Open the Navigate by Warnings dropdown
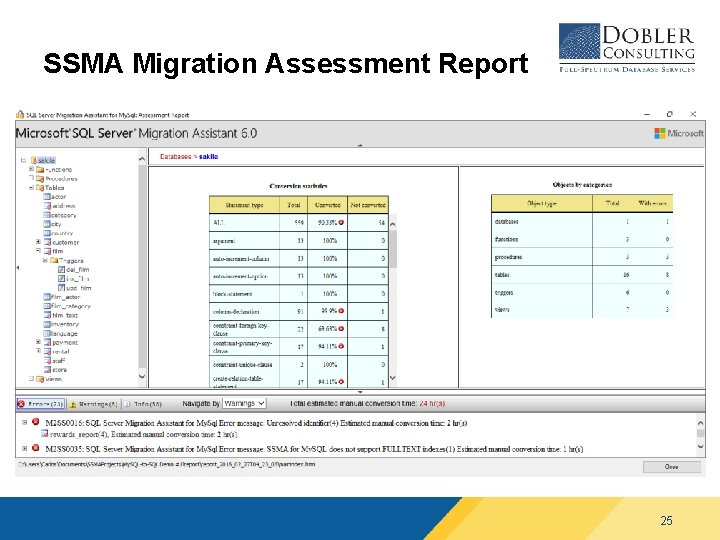Viewport: 720px width, 540px height. click(x=244, y=403)
